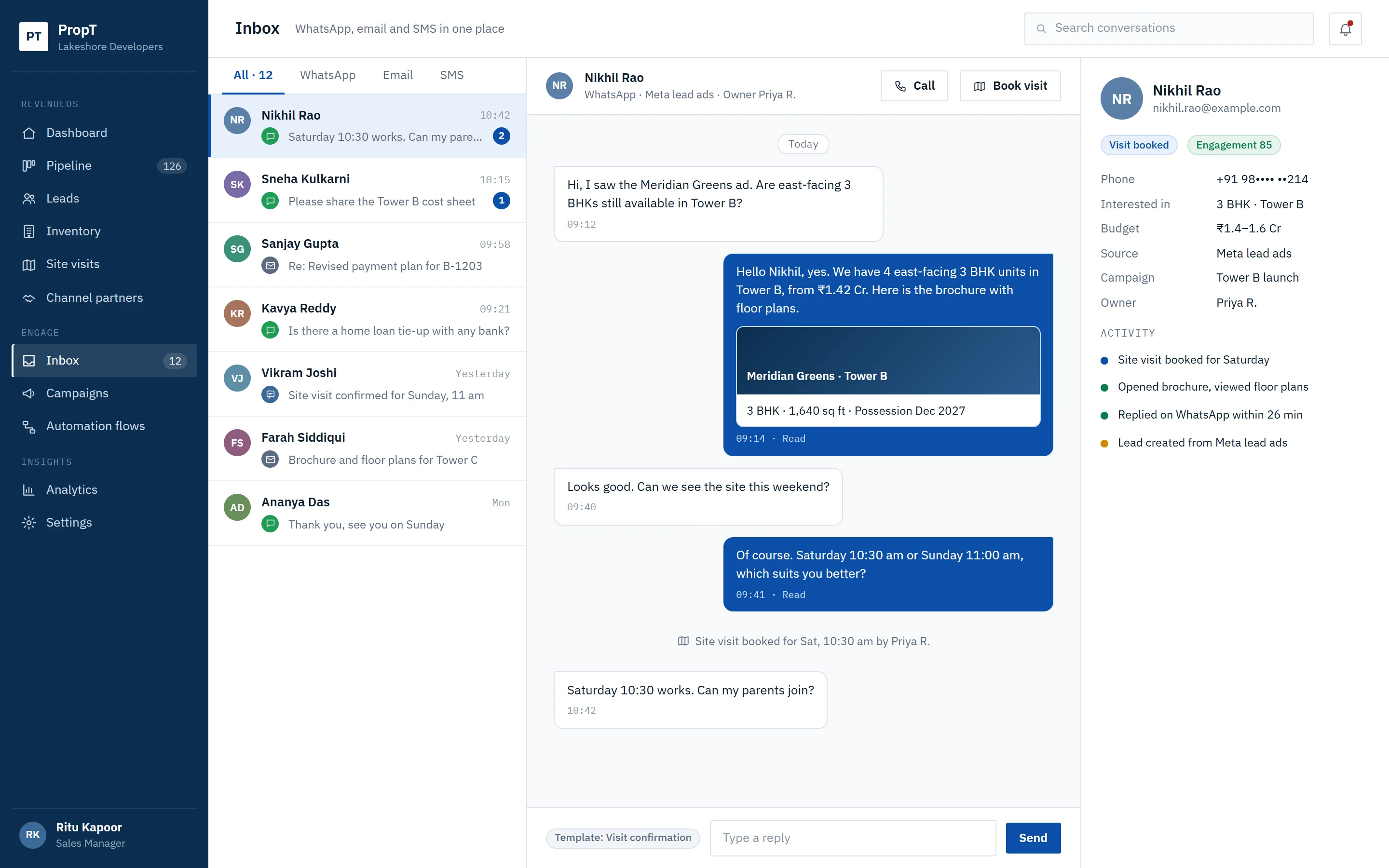1389x868 pixels.
Task: Open Sneha Kulkarni's conversation
Action: pyautogui.click(x=368, y=190)
